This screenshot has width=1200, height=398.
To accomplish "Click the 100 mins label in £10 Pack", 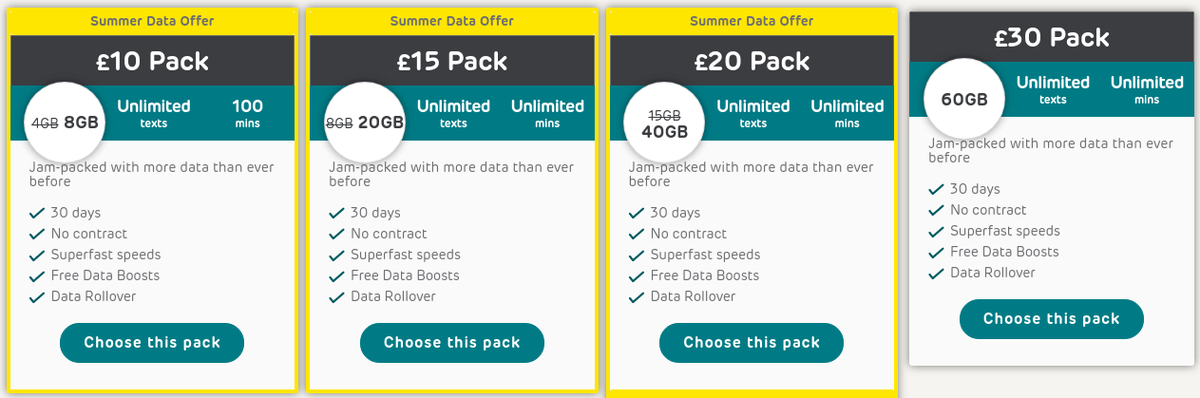I will tap(247, 113).
